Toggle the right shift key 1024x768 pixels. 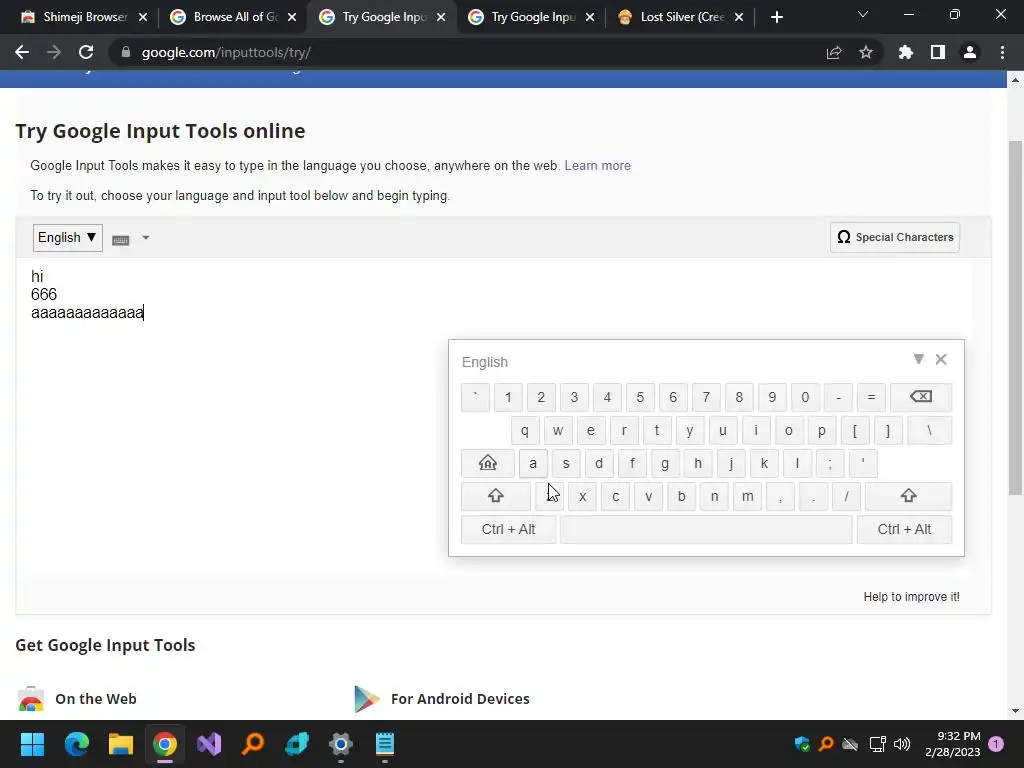908,496
